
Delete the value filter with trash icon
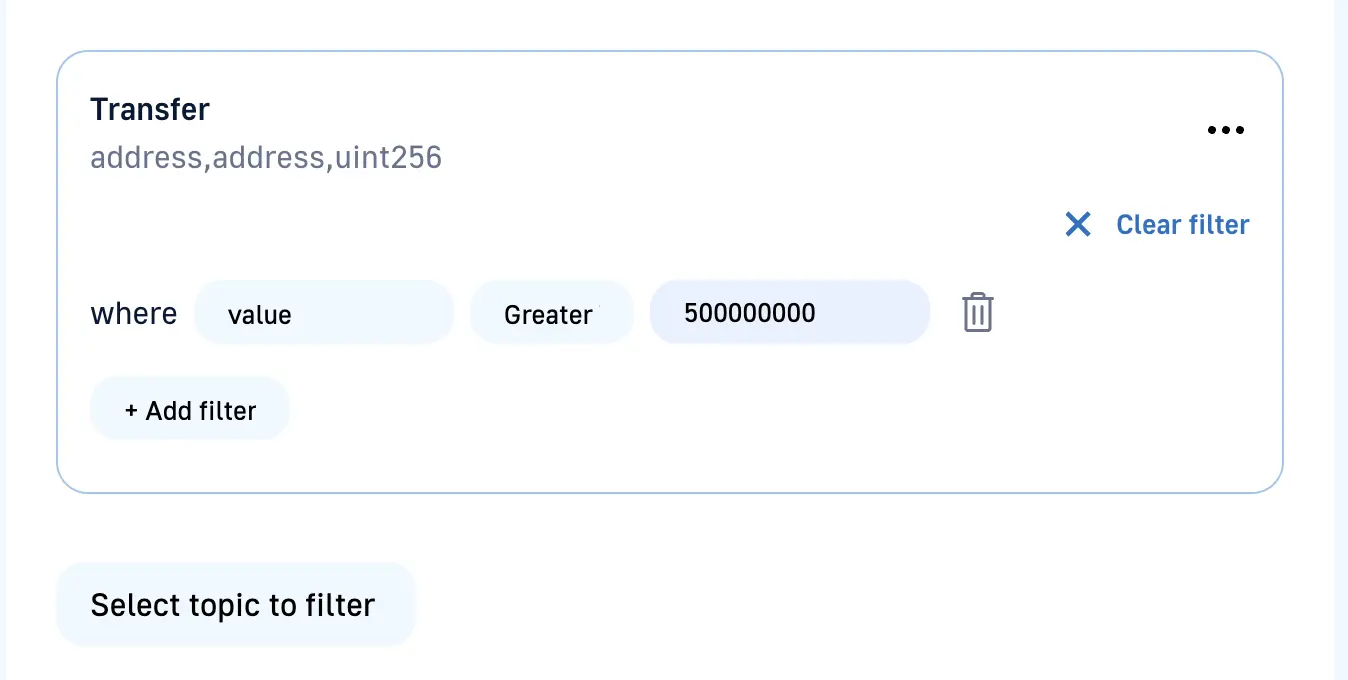coord(977,313)
